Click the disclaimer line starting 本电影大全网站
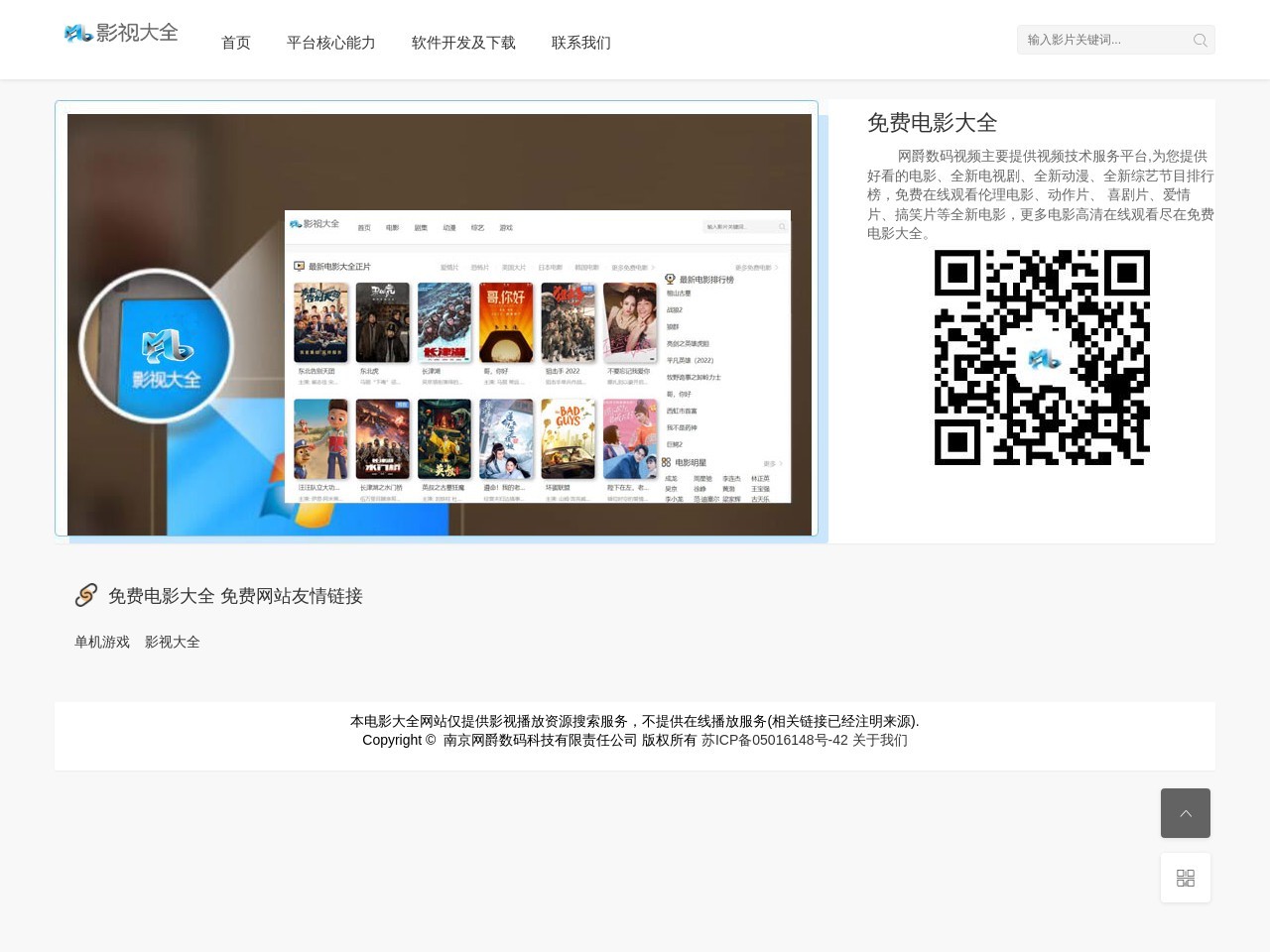1270x952 pixels. (x=635, y=721)
